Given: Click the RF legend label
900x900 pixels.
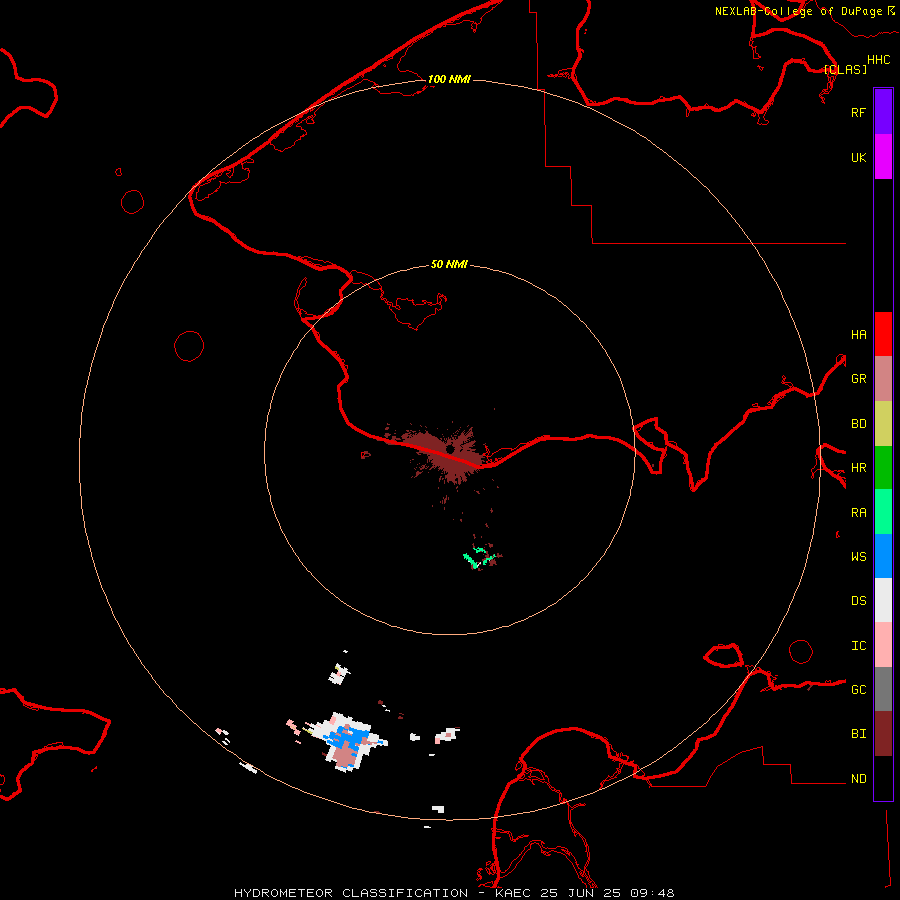Looking at the screenshot, I should [x=858, y=112].
